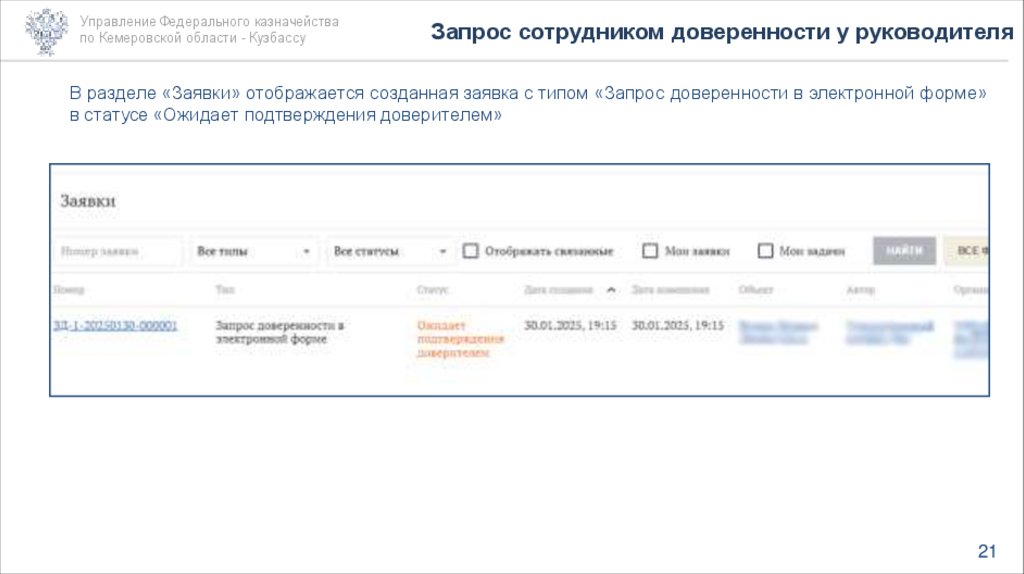This screenshot has width=1024, height=574.
Task: Enable Отображать связанные checkbox
Action: point(470,251)
